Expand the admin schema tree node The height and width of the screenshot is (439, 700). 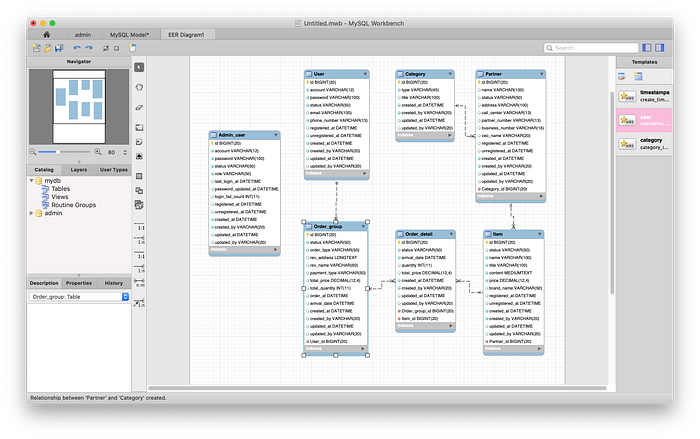point(32,213)
